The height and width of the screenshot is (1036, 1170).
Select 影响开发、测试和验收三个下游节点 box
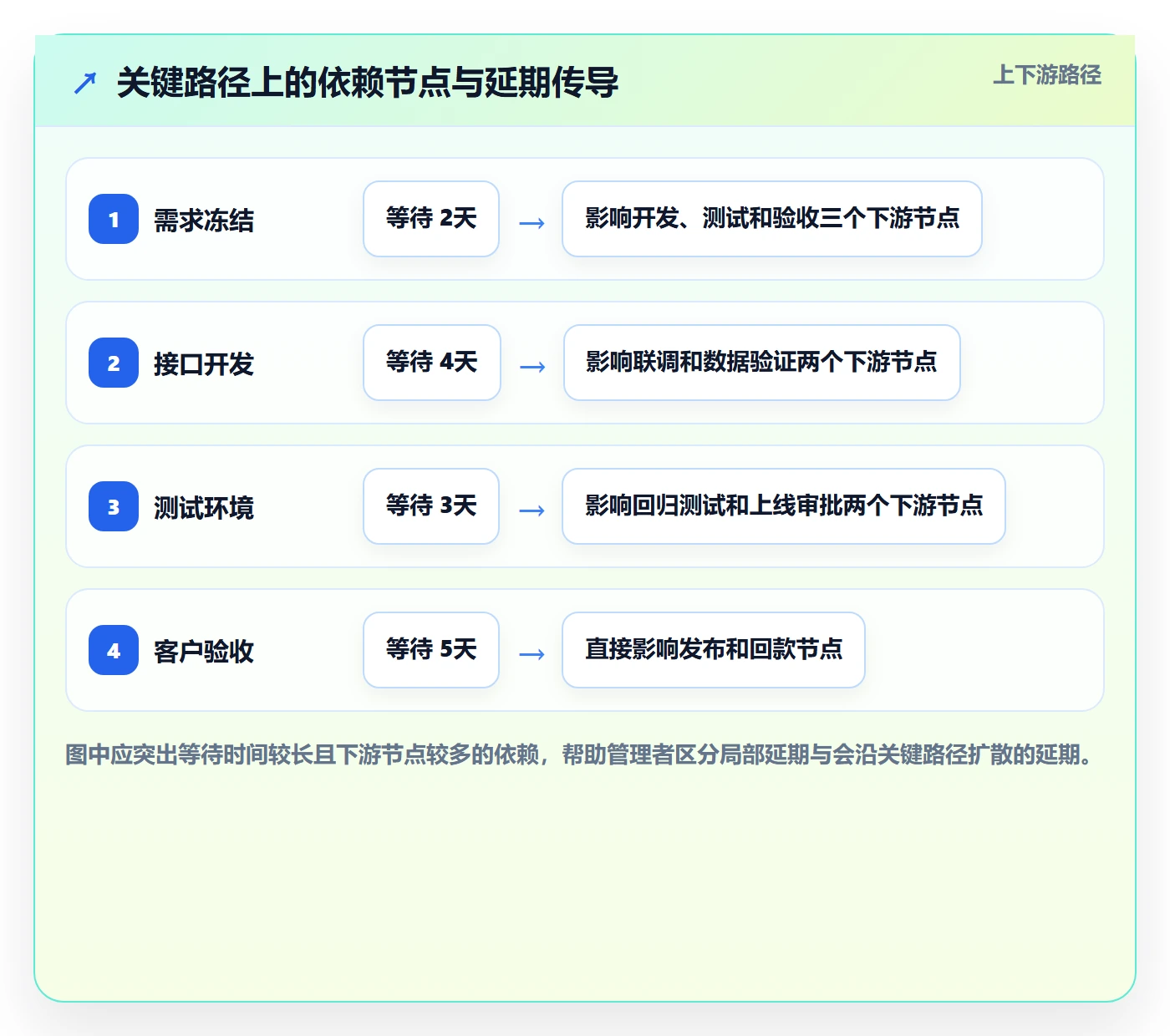pyautogui.click(x=772, y=219)
